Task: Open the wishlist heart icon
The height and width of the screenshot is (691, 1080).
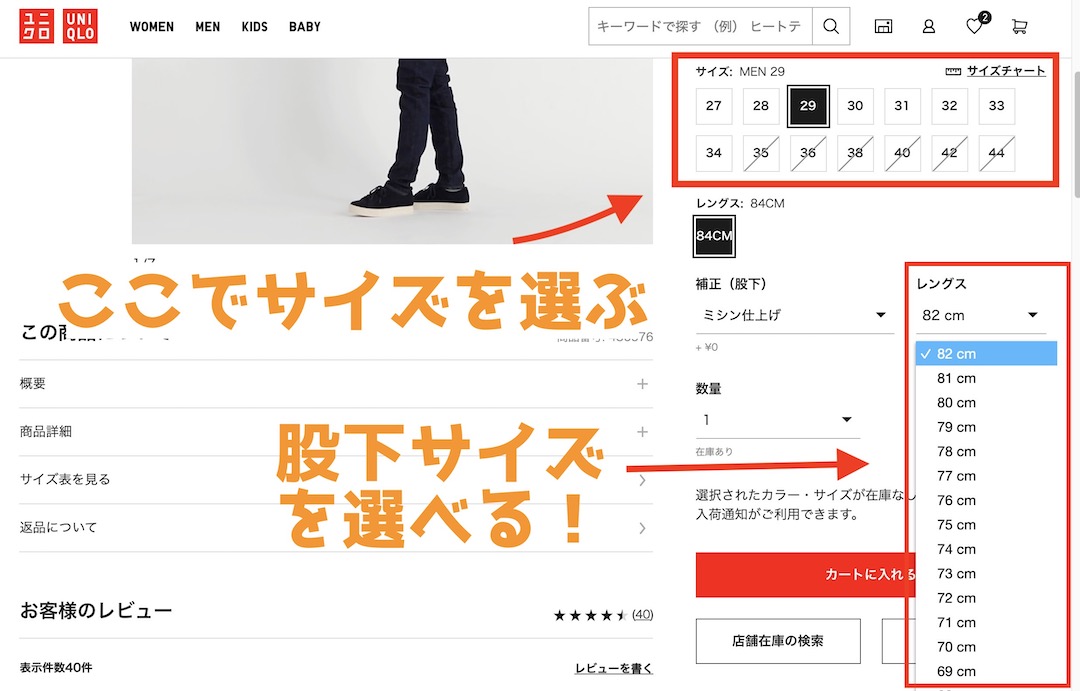Action: pyautogui.click(x=973, y=27)
